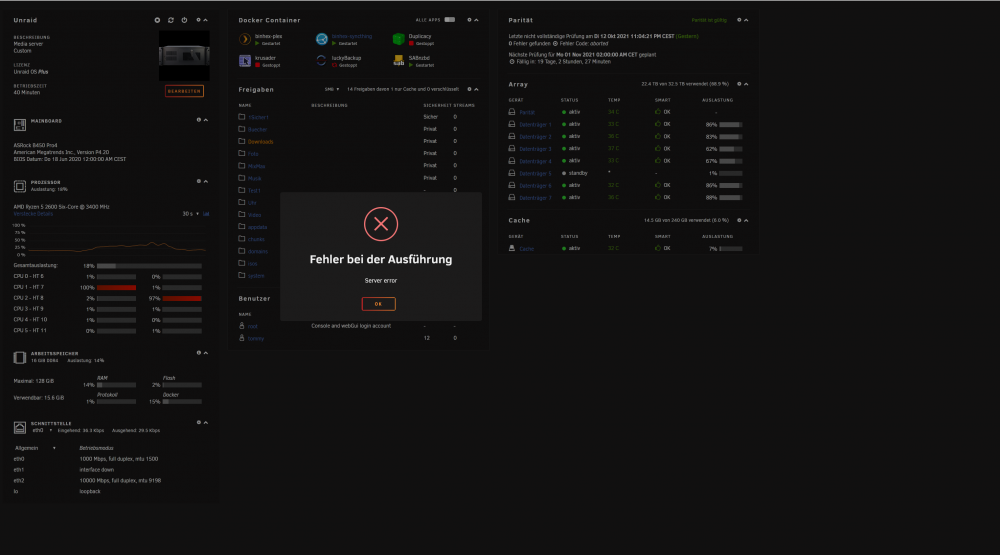
Task: Click the red error X icon in dialog
Action: (x=381, y=224)
